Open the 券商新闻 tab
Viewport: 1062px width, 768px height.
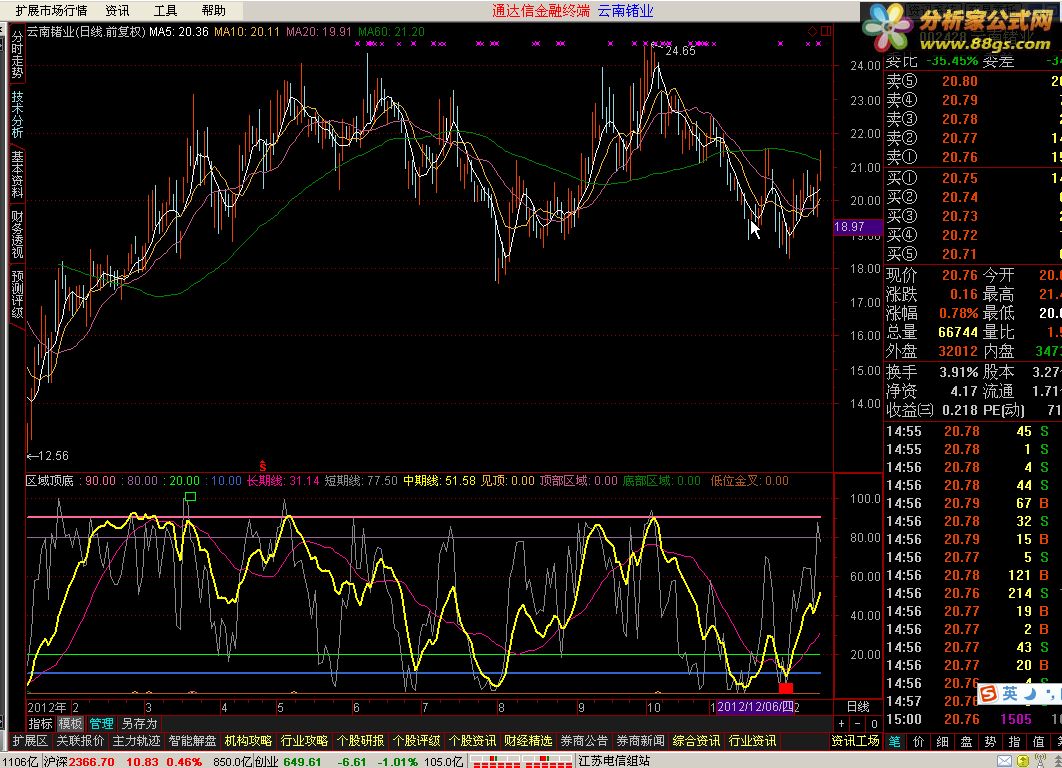point(641,741)
